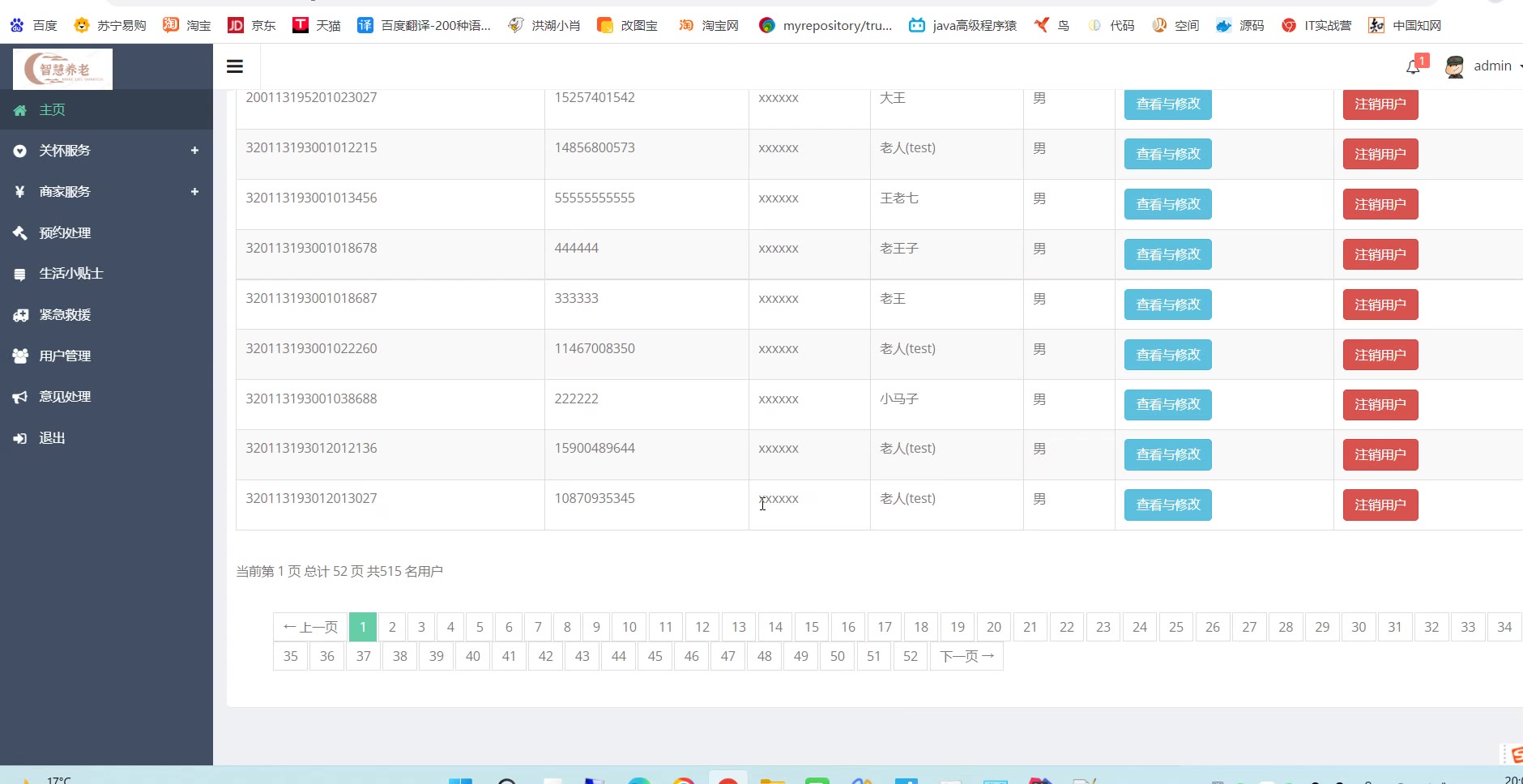
Task: Go to the 上一页 previous page
Action: [x=310, y=627]
